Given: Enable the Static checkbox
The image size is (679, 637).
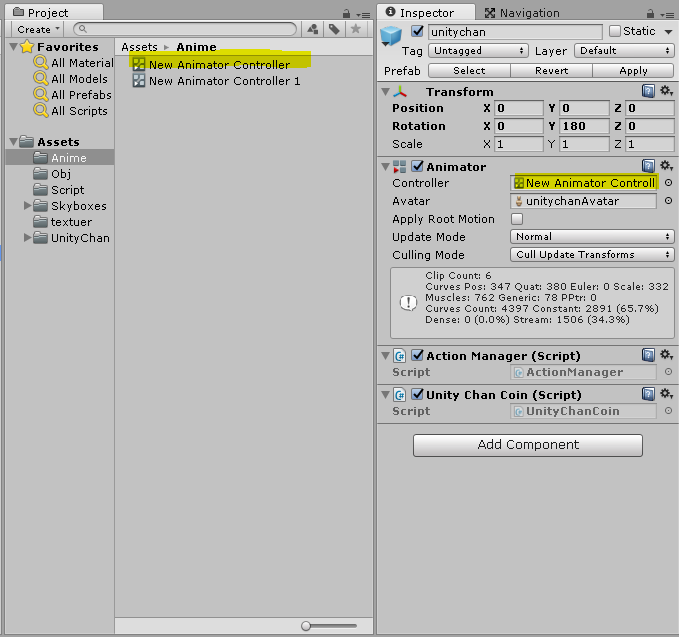Looking at the screenshot, I should 614,31.
